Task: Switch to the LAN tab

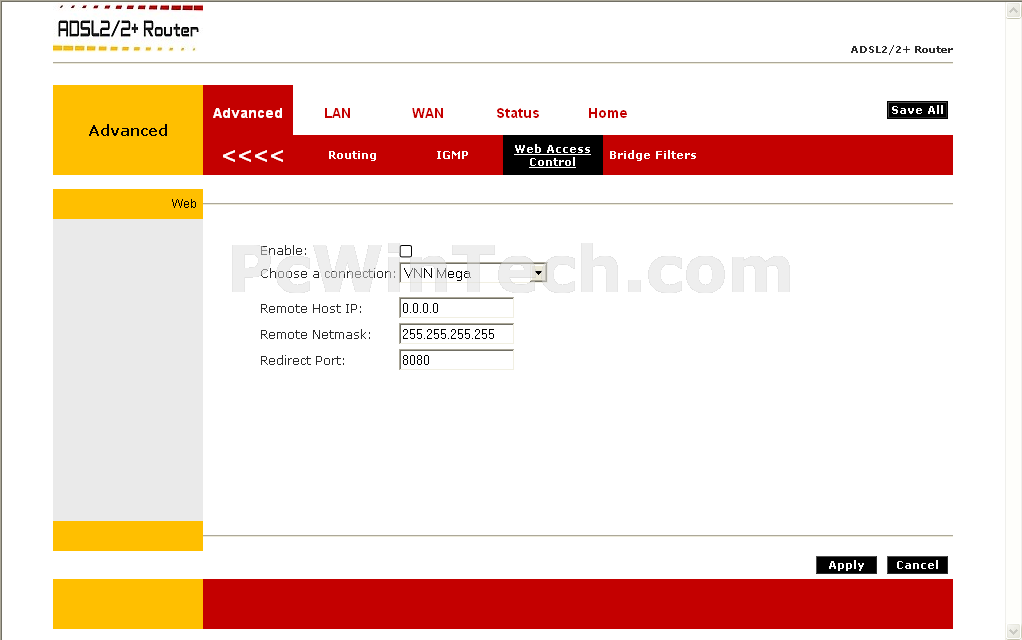Action: click(x=337, y=113)
